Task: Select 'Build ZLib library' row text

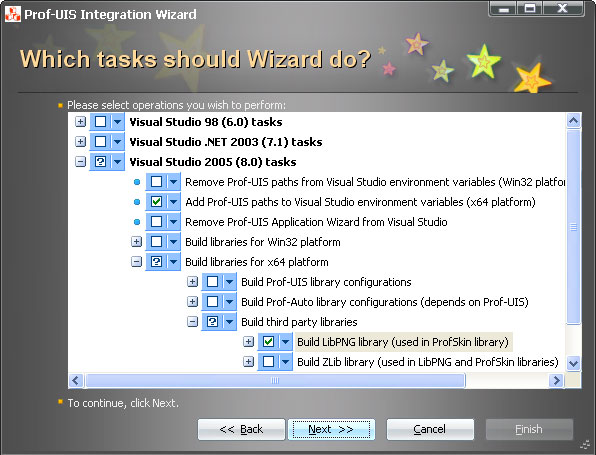Action: click(428, 362)
